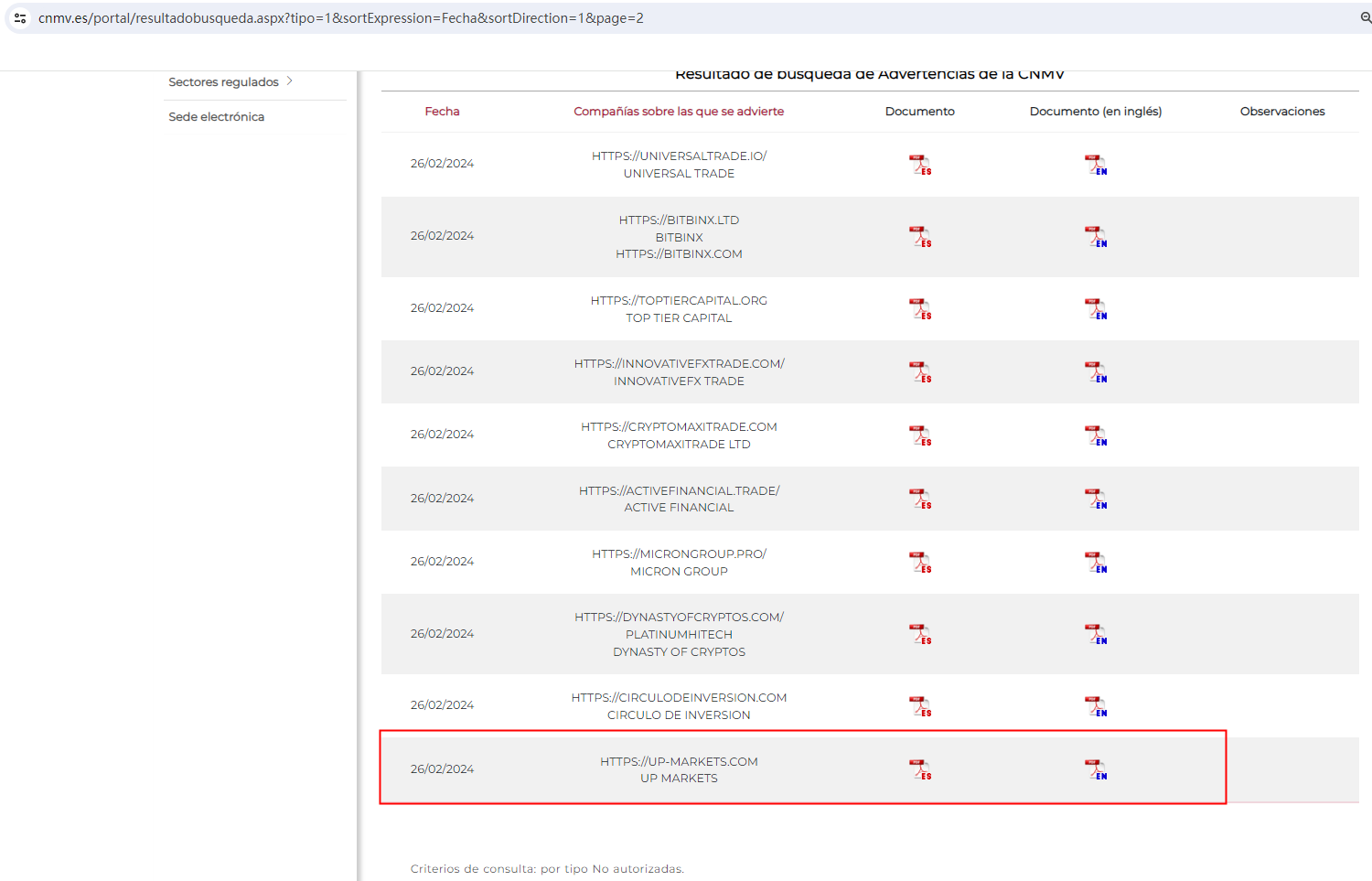Select the HTTPS://BITBINX.LTD text
Screen dimensions: 1372x881
pos(679,220)
